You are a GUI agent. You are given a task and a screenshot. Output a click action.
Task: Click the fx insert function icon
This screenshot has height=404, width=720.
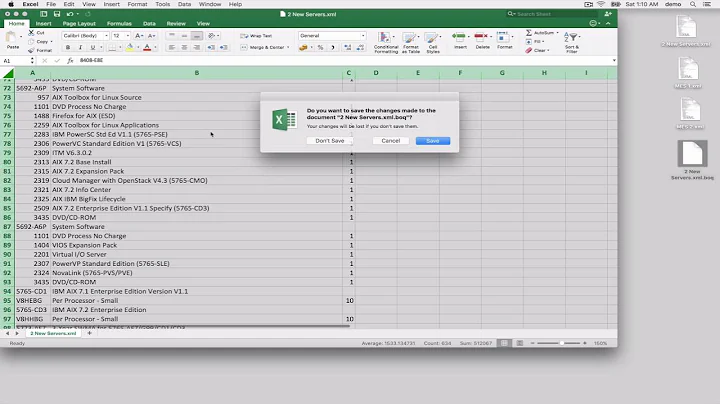[70, 60]
